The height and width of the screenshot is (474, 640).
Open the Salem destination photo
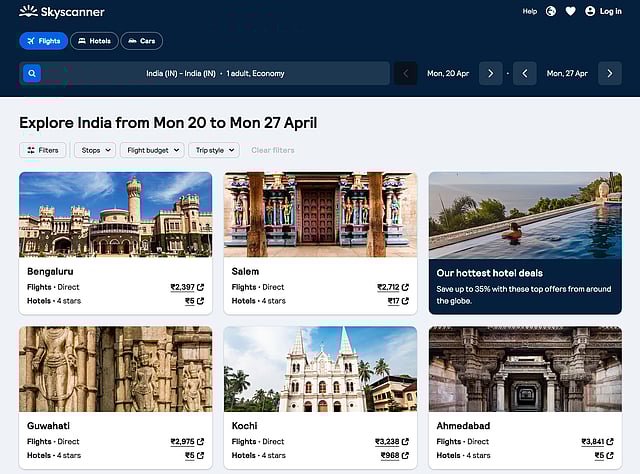coord(320,214)
